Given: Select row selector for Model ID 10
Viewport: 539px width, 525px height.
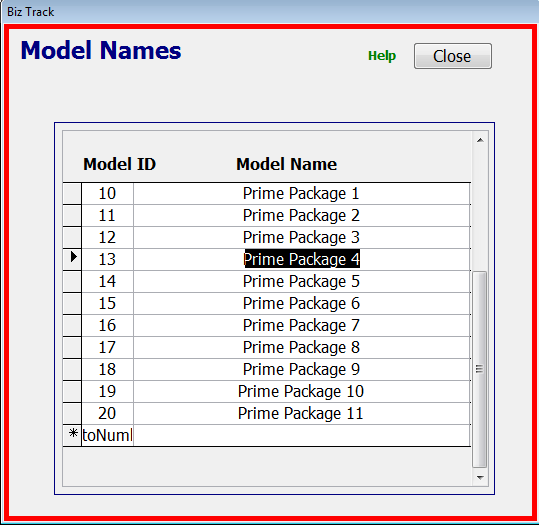Looking at the screenshot, I should (x=72, y=194).
